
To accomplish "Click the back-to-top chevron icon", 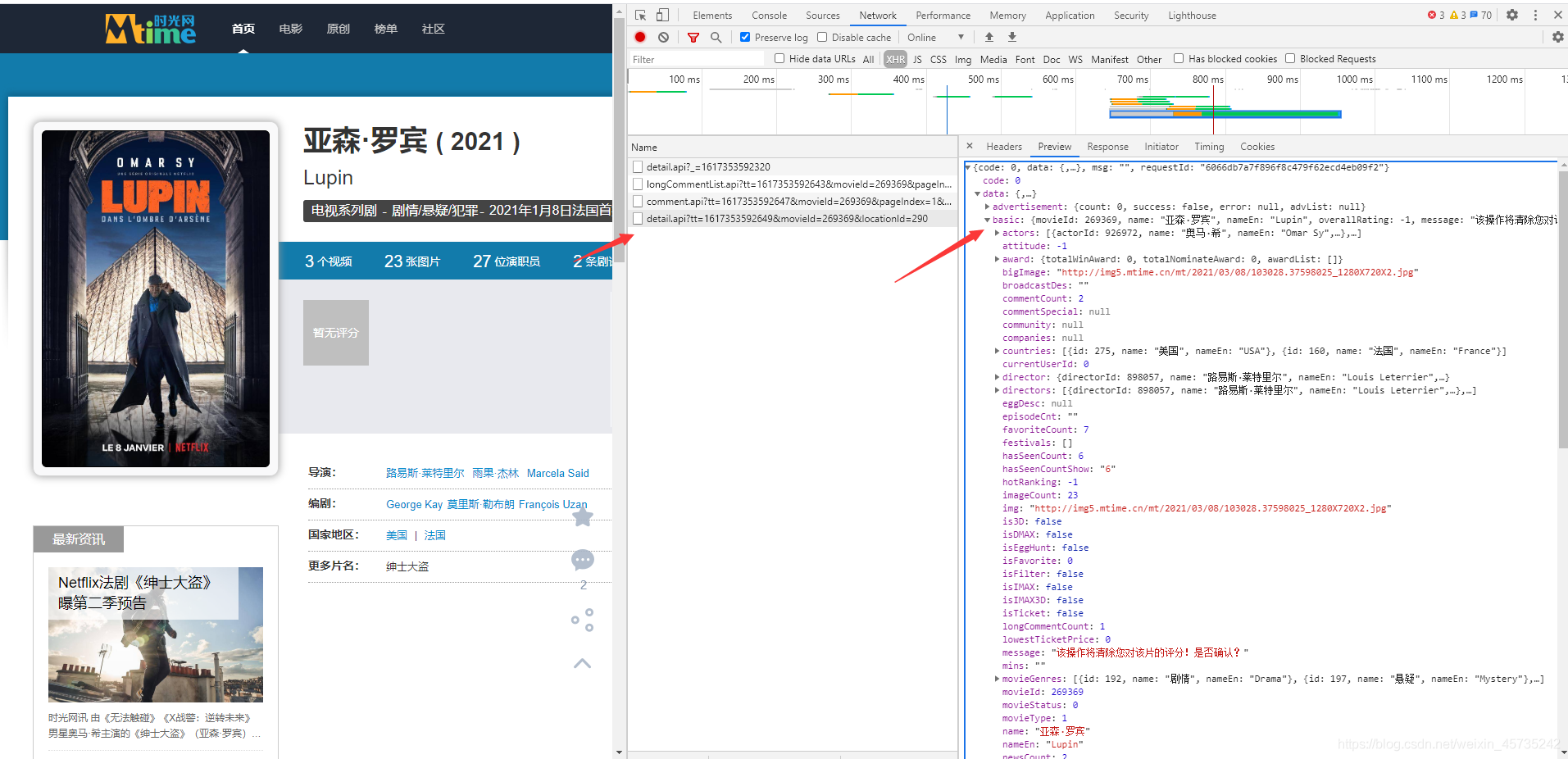I will click(x=583, y=663).
